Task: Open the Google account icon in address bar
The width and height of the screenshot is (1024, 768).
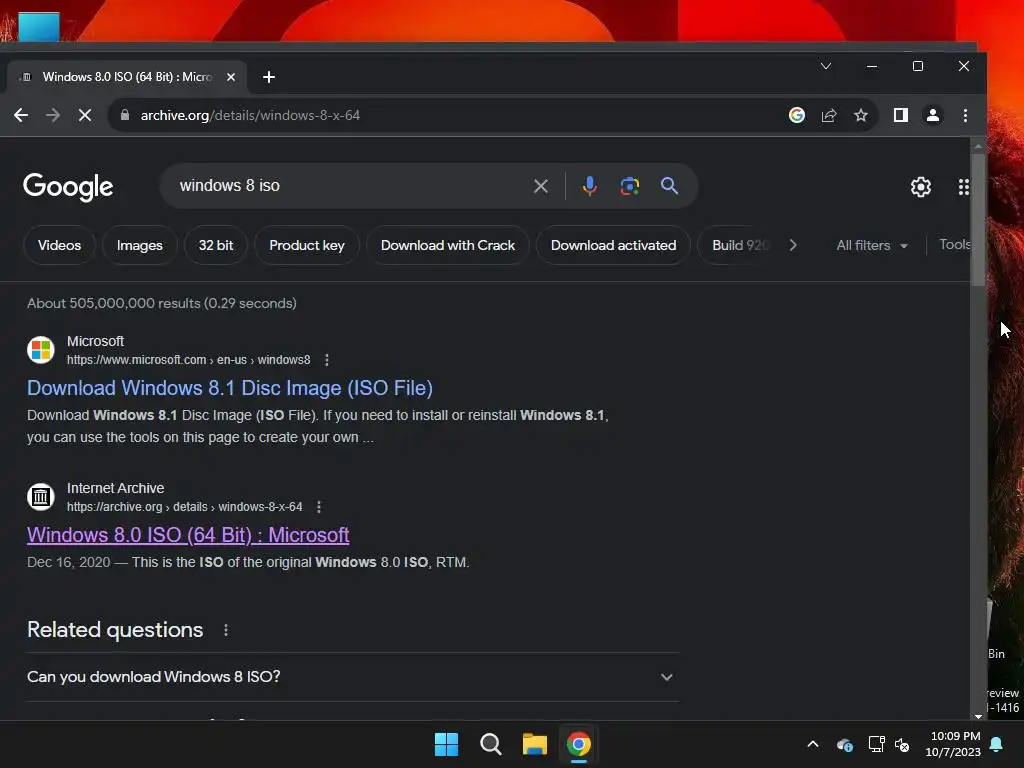Action: click(797, 116)
